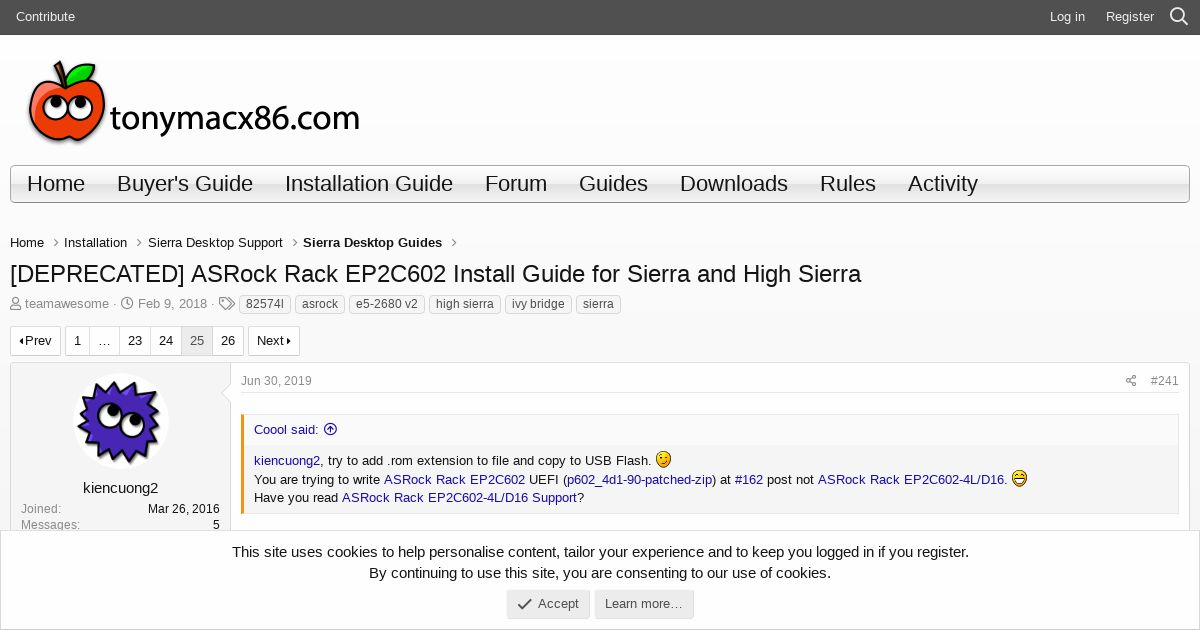The width and height of the screenshot is (1200, 630).
Task: Open teamawesome author link
Action: 67,304
